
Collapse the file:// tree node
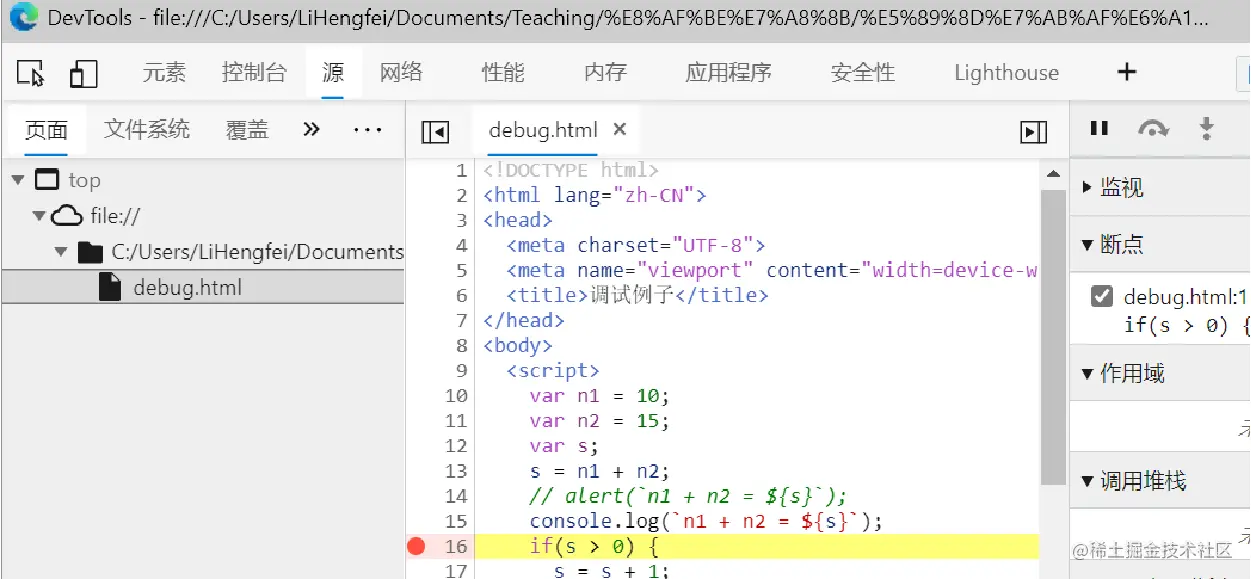click(x=38, y=216)
